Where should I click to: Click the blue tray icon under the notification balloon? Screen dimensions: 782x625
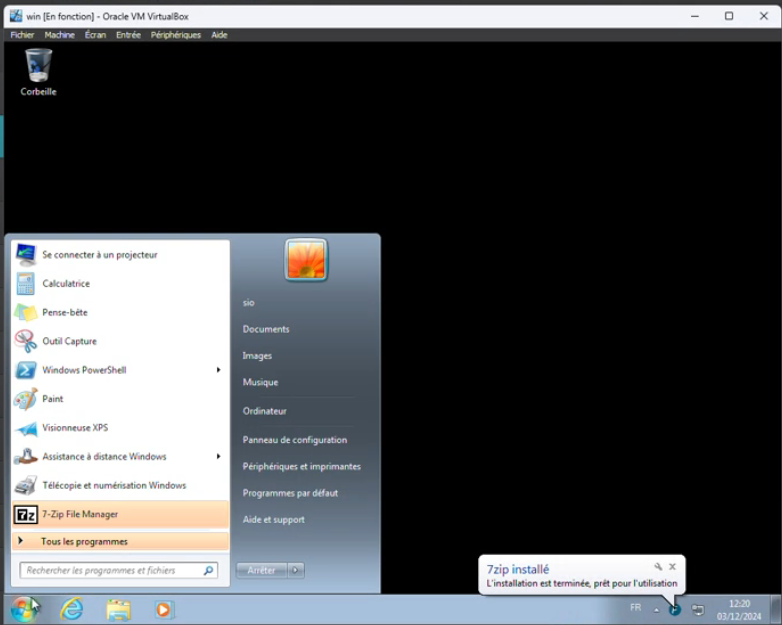click(675, 609)
